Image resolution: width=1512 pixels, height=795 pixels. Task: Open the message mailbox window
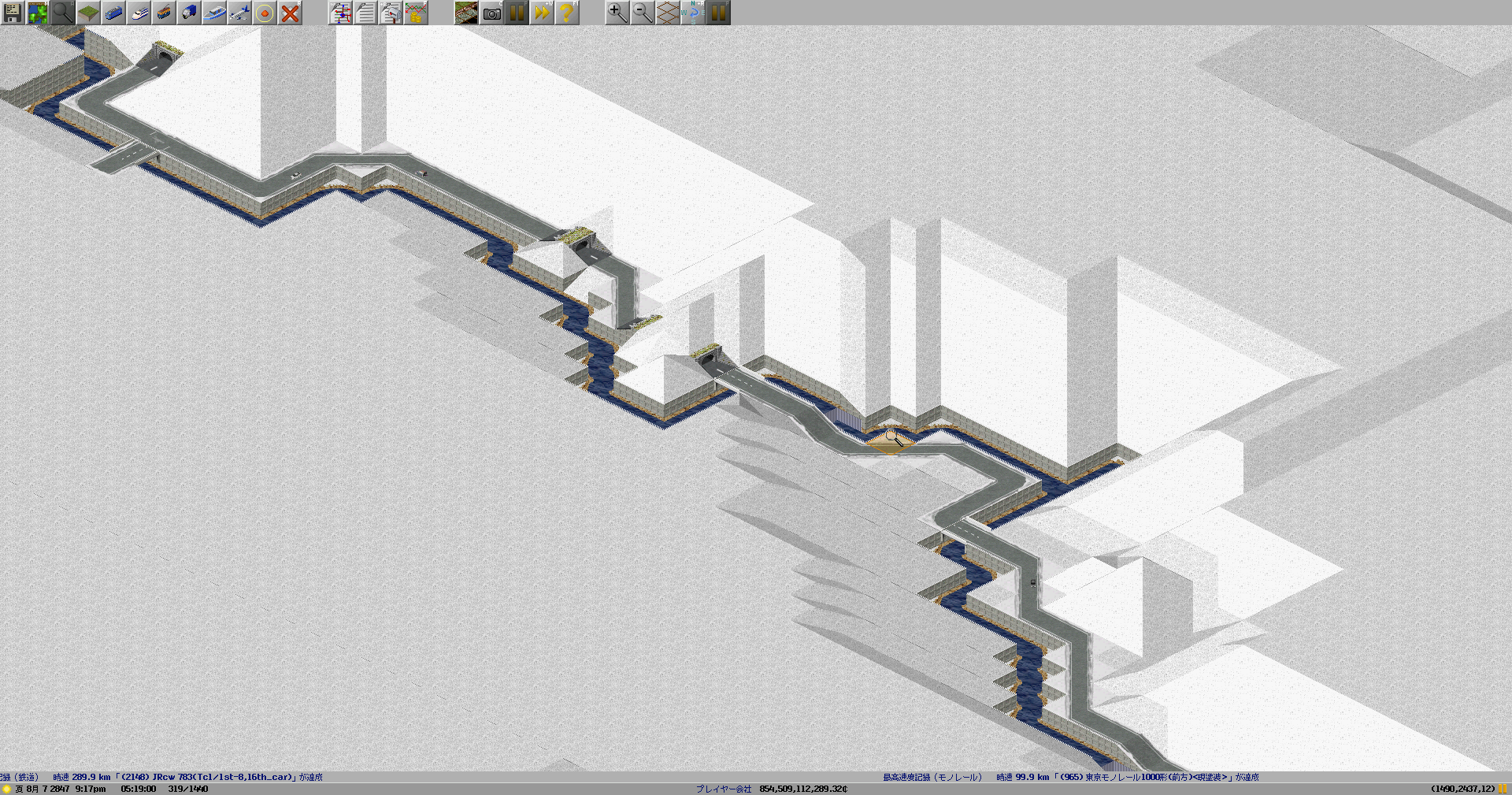coord(391,13)
